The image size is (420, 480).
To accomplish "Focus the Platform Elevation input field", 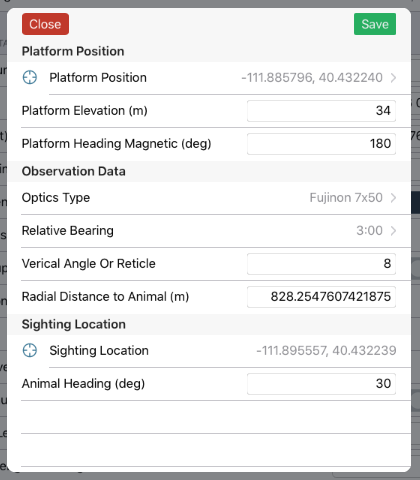I will (321, 111).
